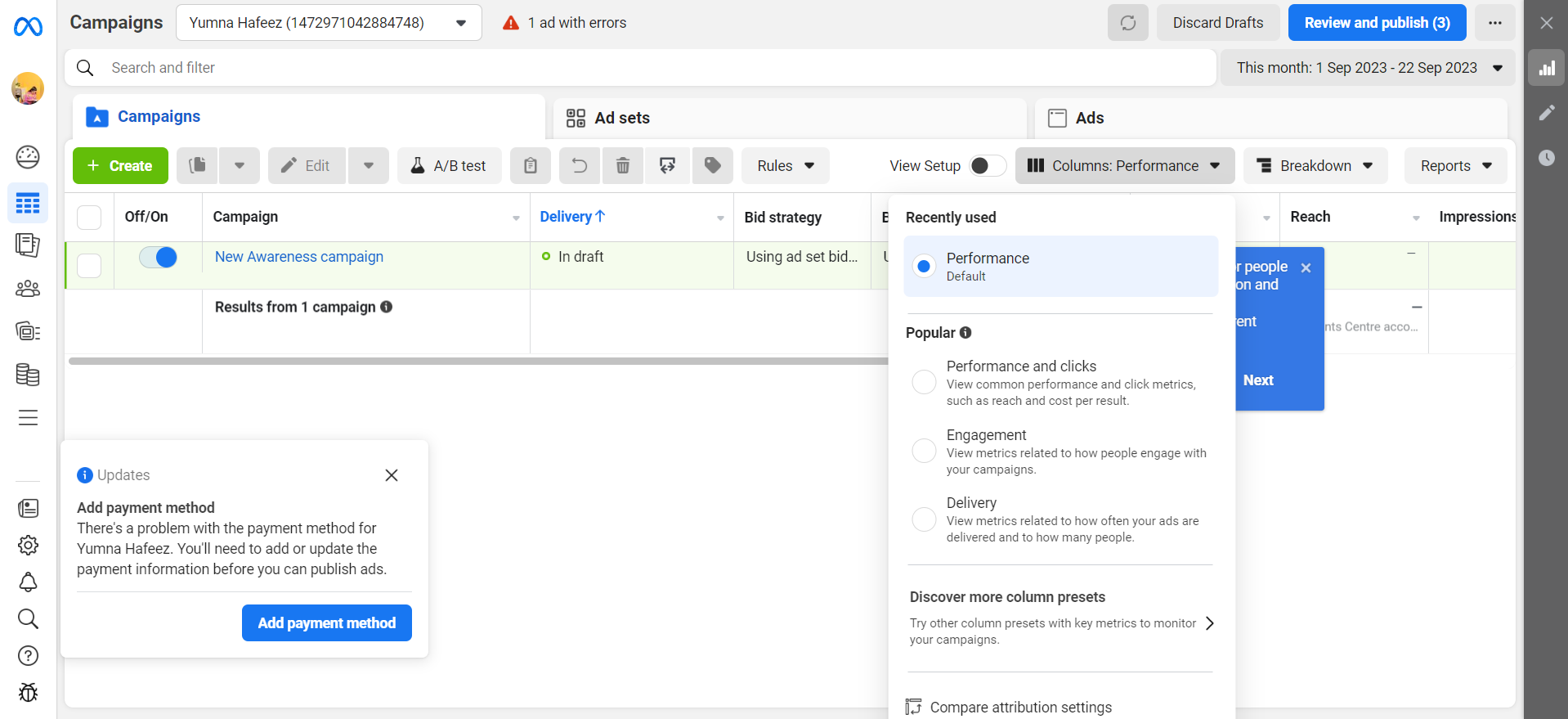
Task: Select the Engagement column preset radio
Action: [924, 451]
